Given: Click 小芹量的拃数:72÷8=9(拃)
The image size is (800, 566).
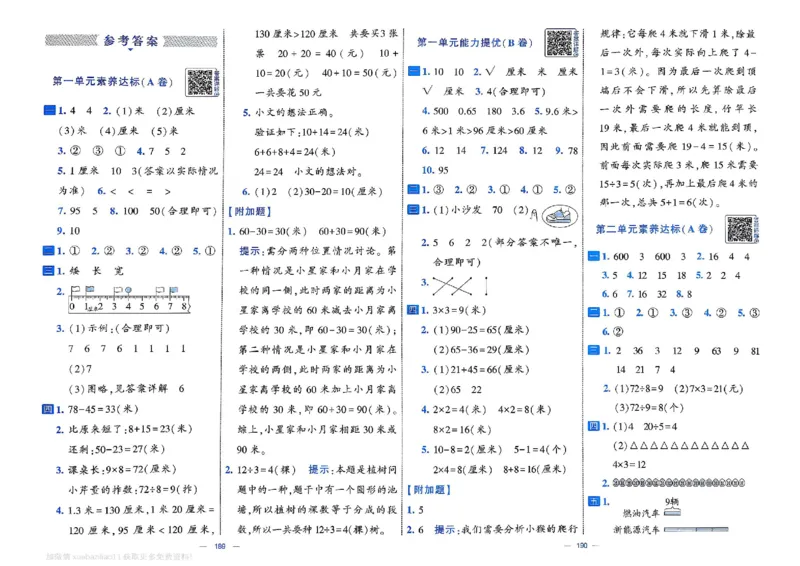Looking at the screenshot, I should [x=133, y=489].
